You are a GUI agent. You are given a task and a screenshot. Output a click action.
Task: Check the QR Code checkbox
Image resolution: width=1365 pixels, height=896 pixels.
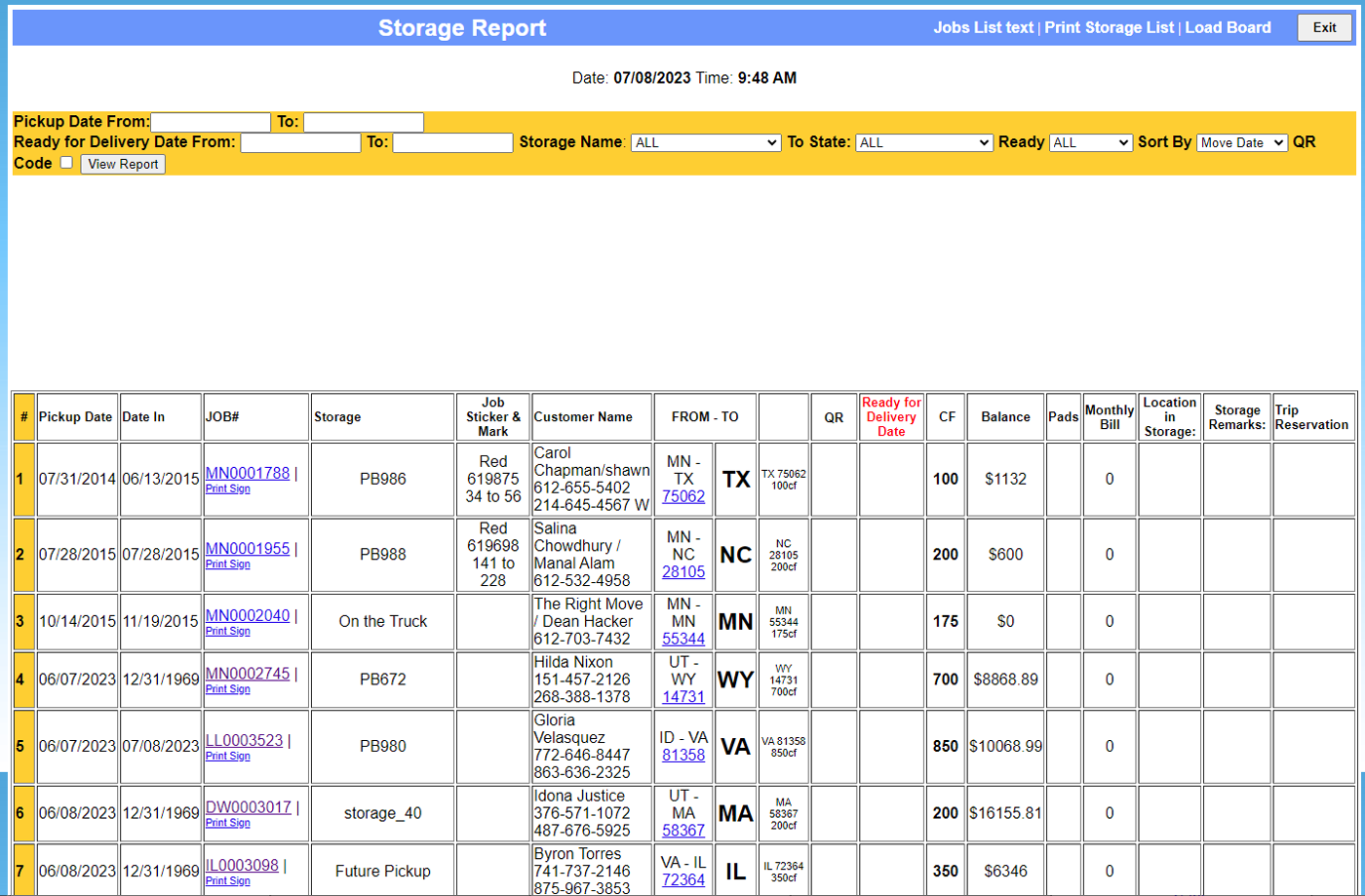66,163
